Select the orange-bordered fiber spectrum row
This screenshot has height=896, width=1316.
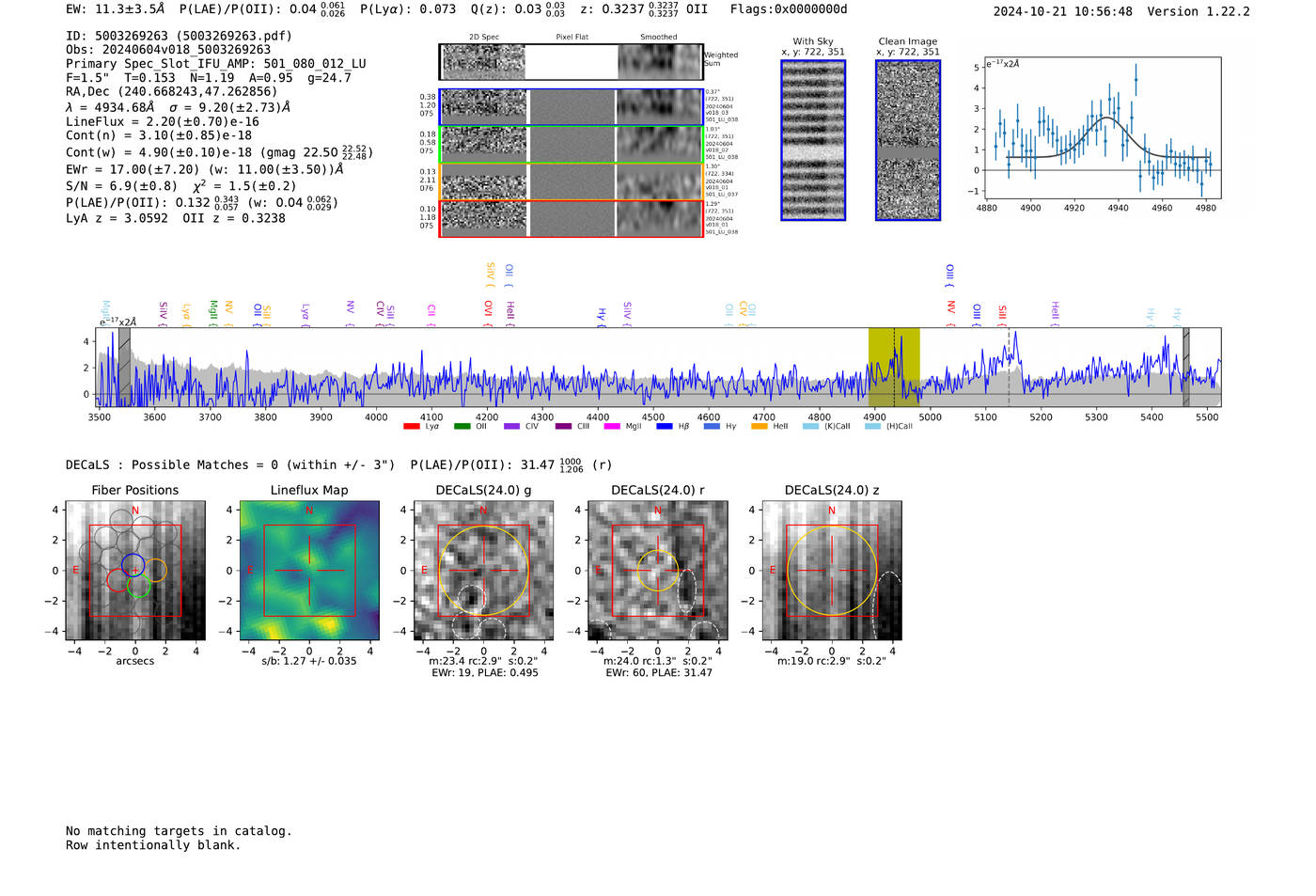click(571, 181)
